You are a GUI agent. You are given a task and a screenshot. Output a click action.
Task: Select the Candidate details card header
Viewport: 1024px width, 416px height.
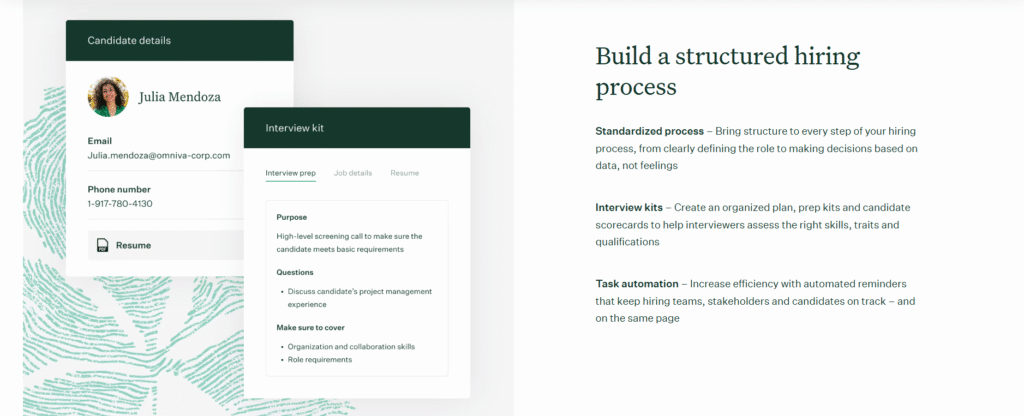click(180, 40)
